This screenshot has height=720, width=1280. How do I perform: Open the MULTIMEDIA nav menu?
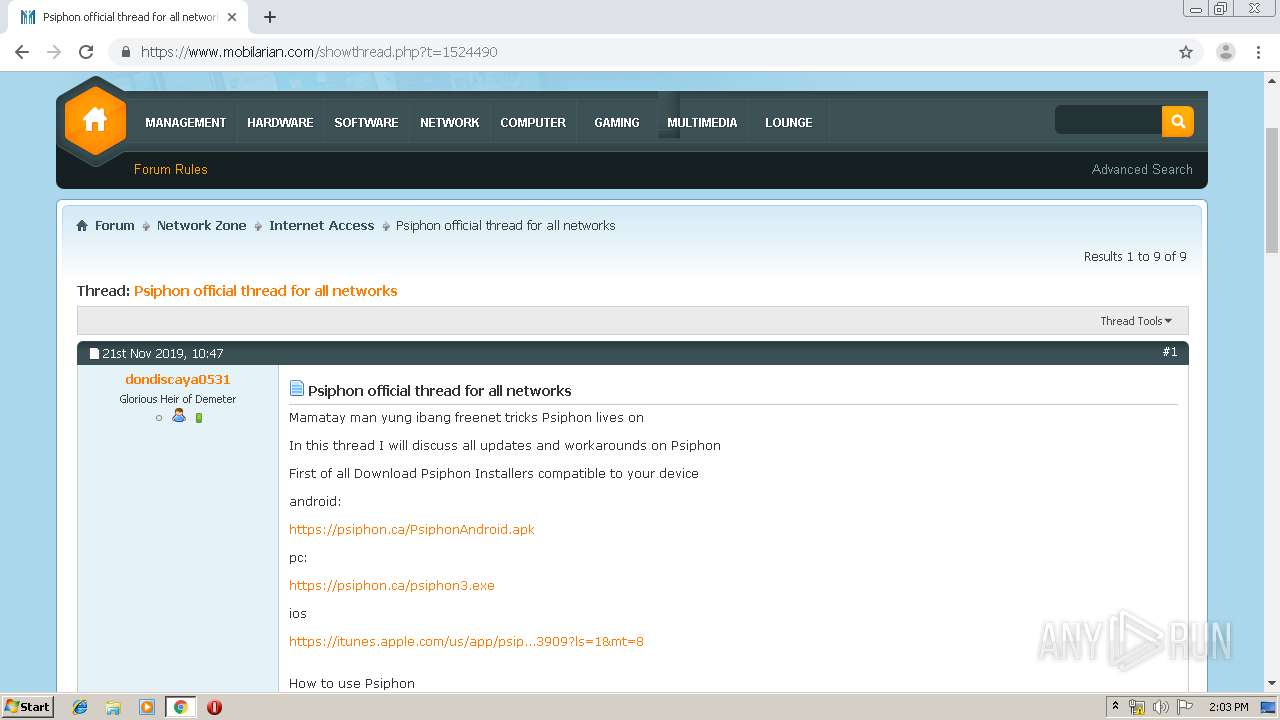point(702,122)
